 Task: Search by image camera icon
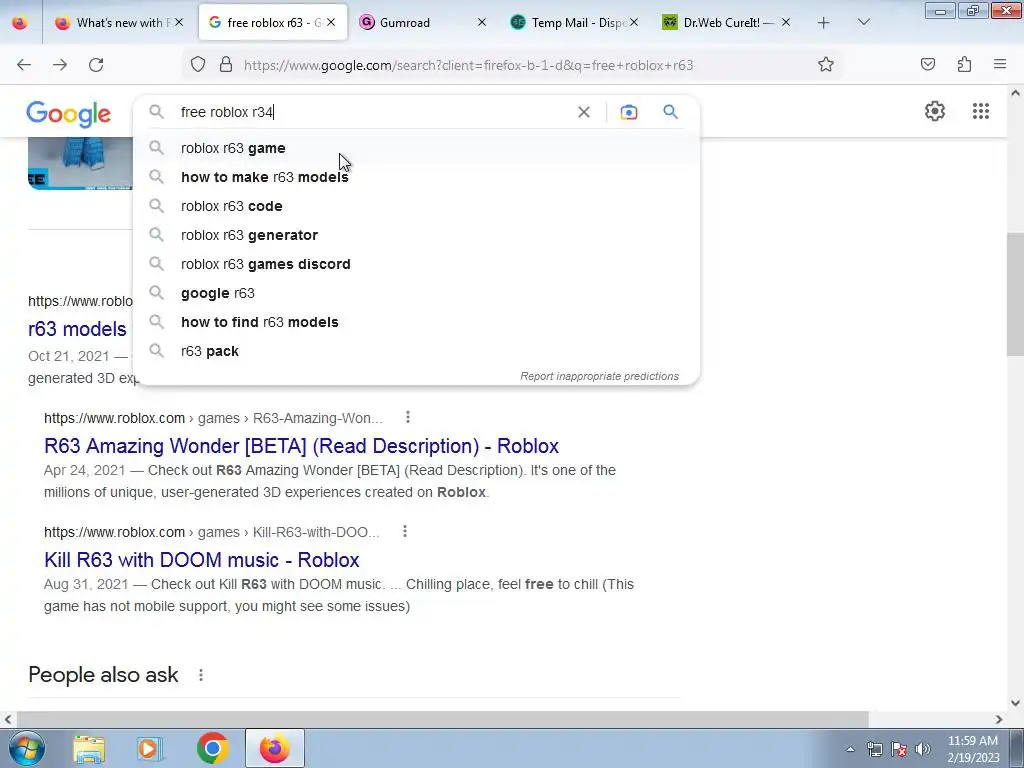[x=628, y=112]
